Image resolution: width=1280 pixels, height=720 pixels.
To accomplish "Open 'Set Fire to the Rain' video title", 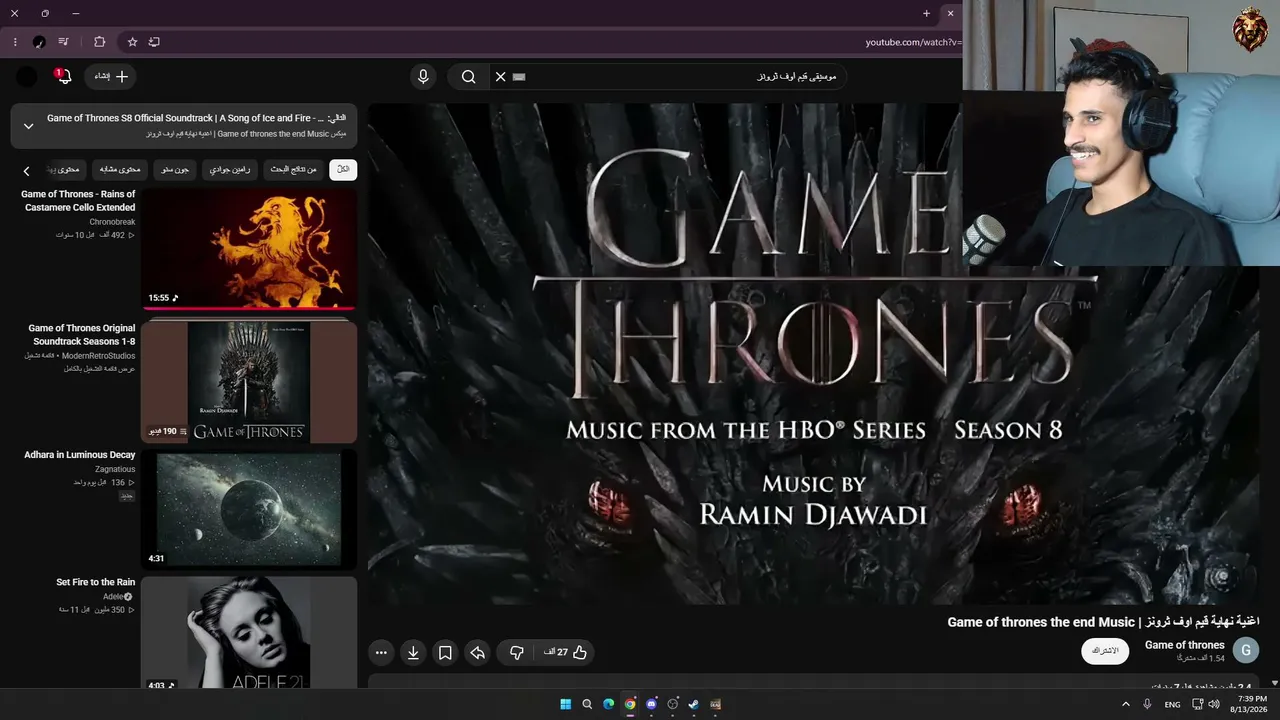I will pyautogui.click(x=96, y=582).
